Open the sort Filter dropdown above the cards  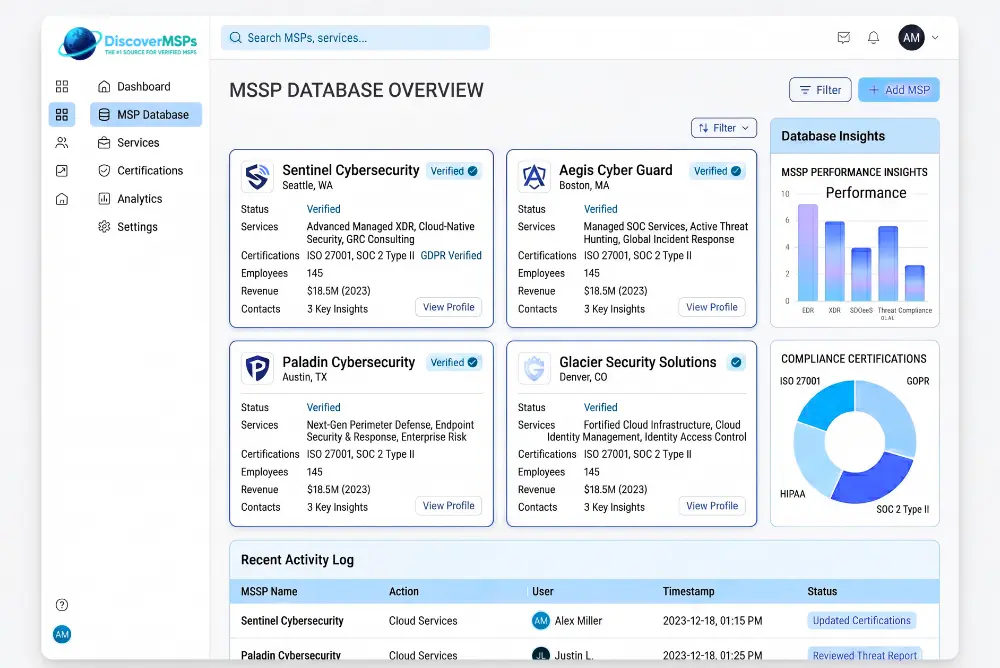pyautogui.click(x=724, y=128)
